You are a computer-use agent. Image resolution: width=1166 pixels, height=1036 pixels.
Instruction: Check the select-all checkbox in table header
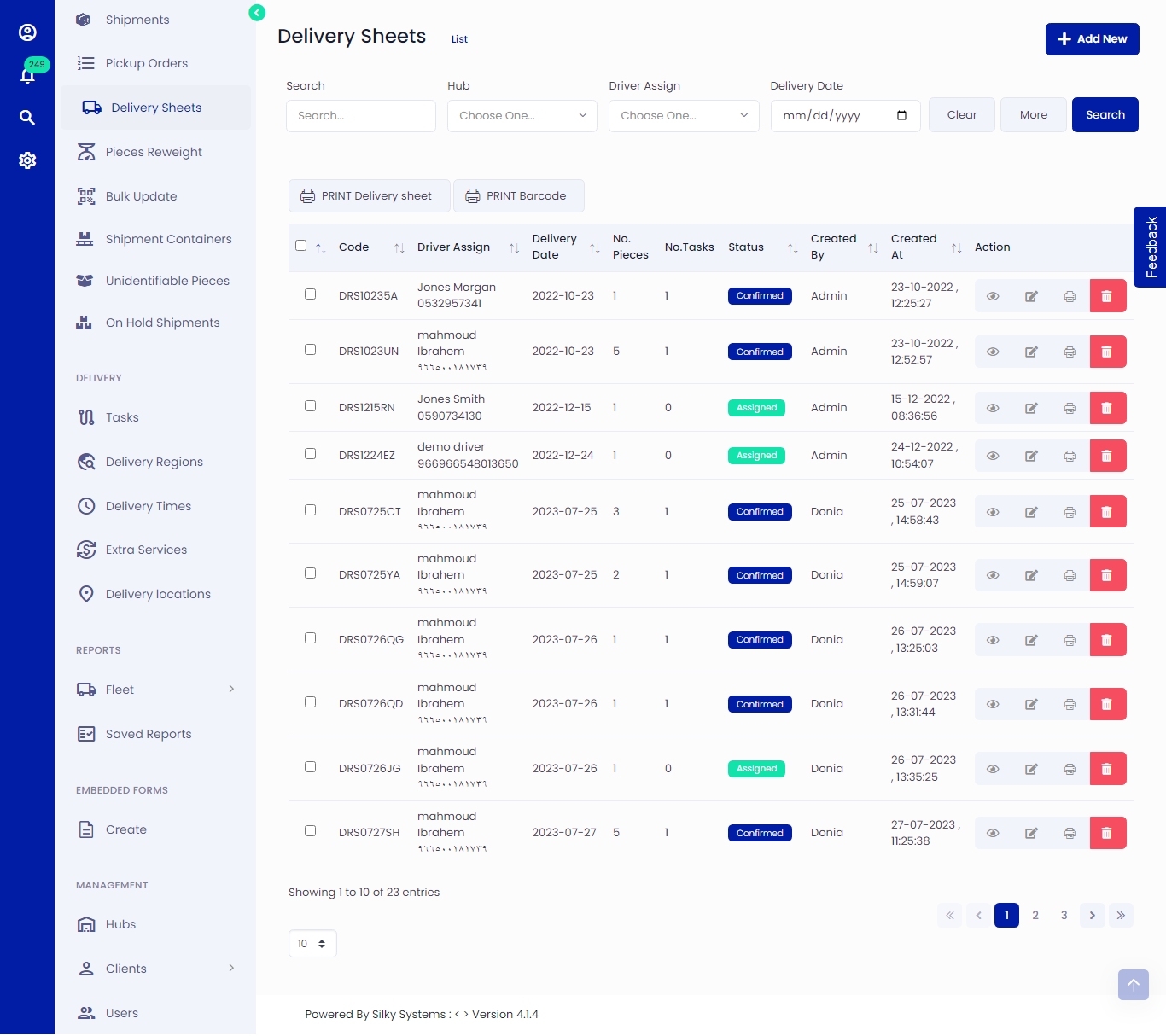click(300, 245)
